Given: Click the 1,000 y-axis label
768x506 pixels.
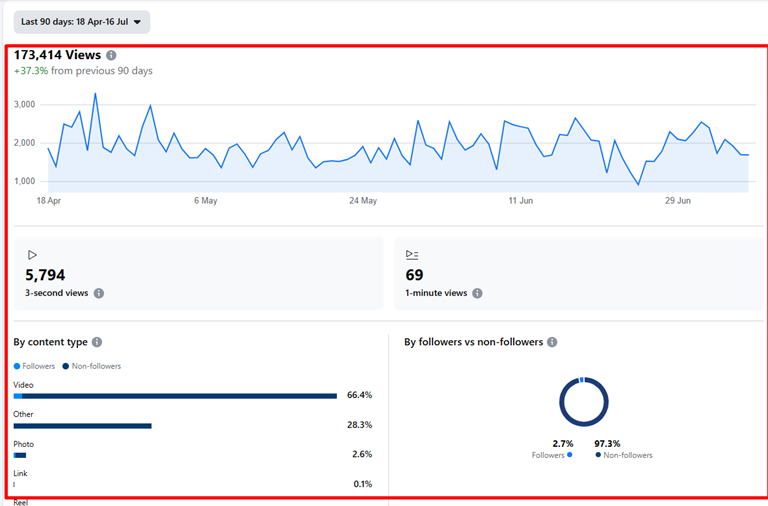Looking at the screenshot, I should click(x=24, y=181).
